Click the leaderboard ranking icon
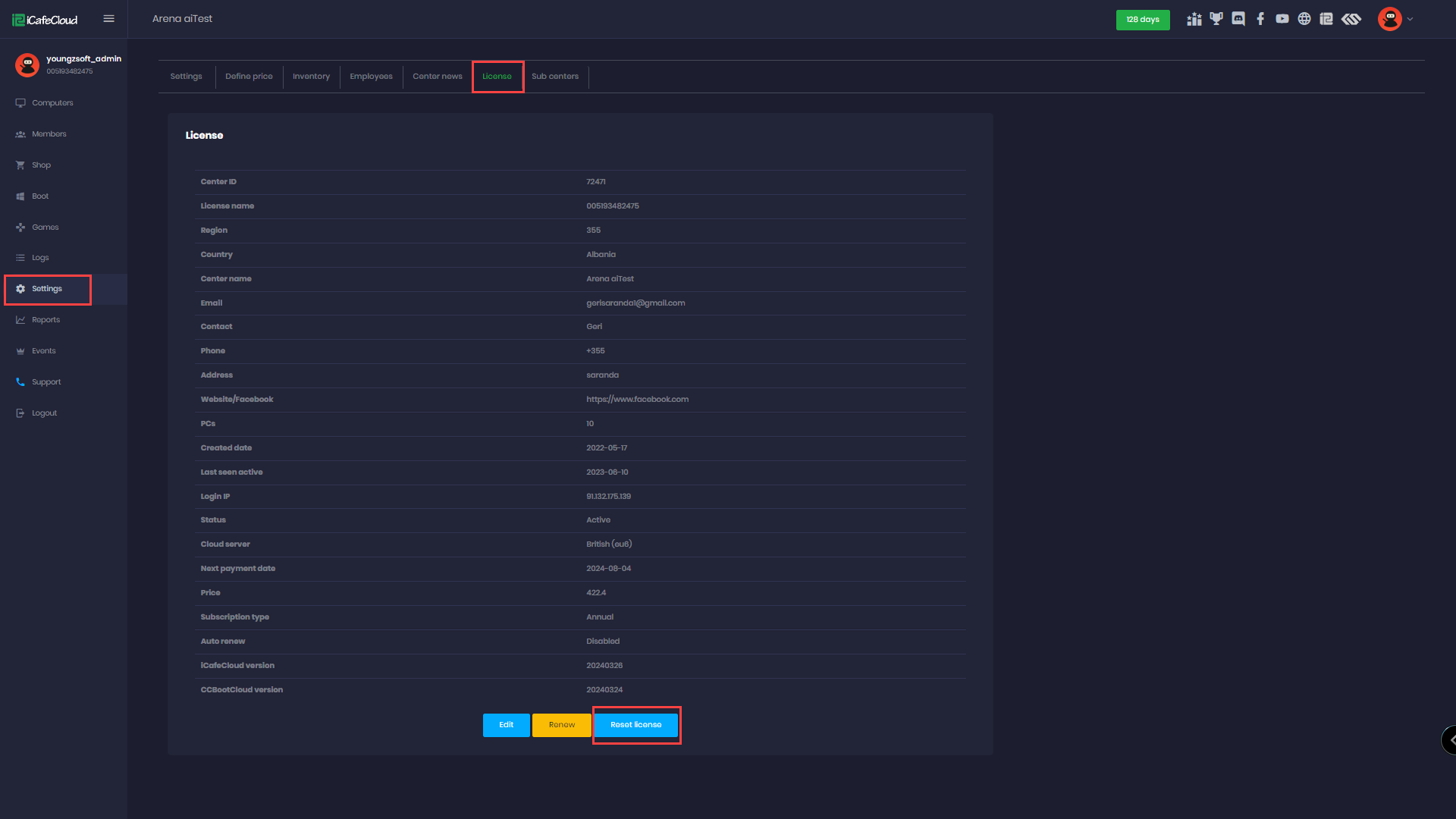This screenshot has height=819, width=1456. (1194, 19)
